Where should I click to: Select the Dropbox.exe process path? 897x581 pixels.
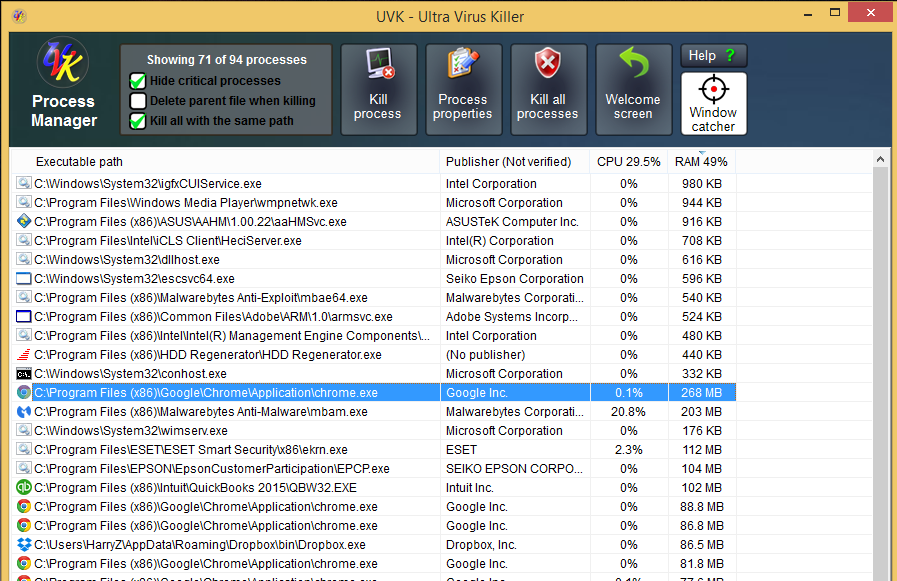200,544
